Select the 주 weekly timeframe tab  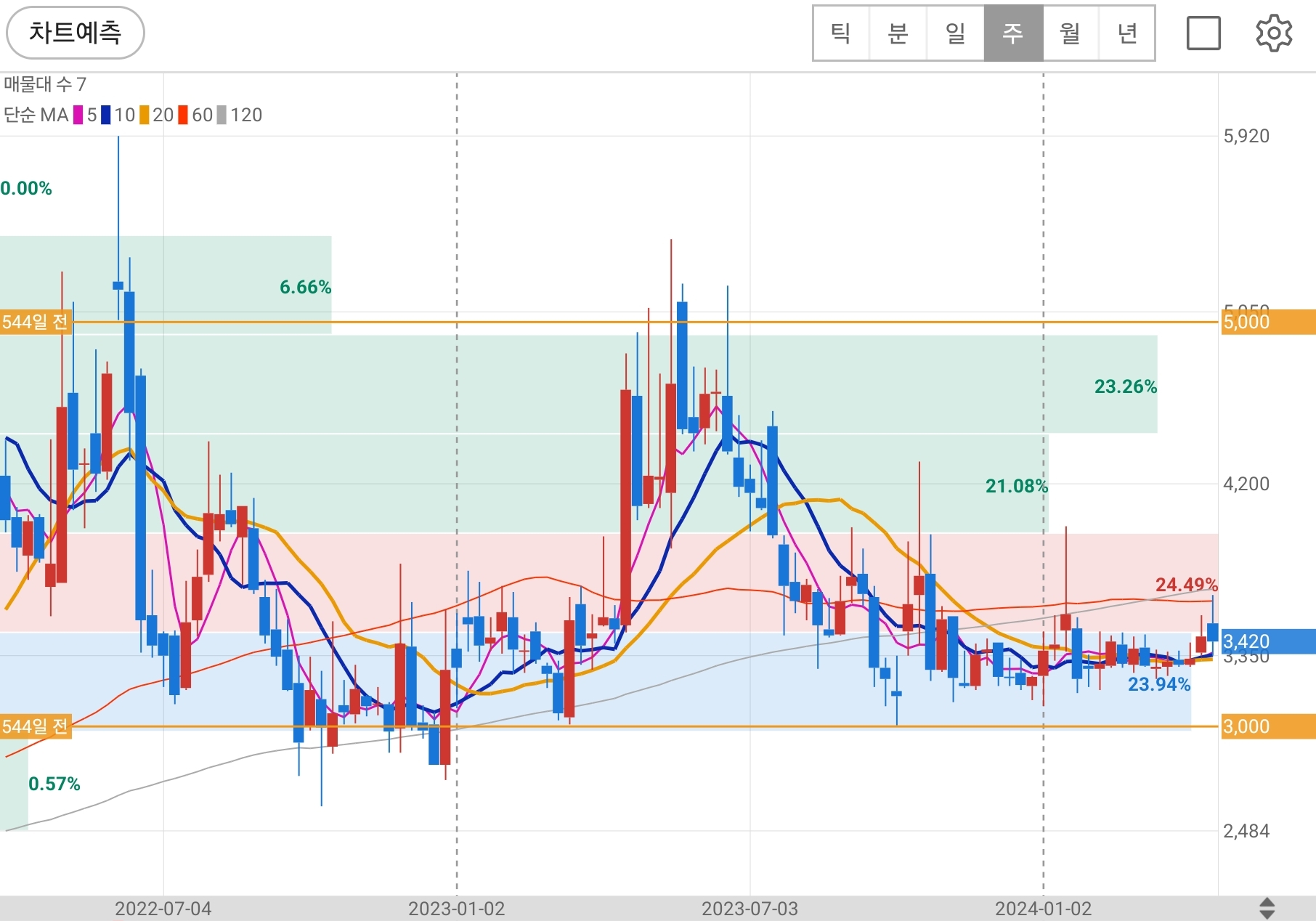tap(1013, 33)
